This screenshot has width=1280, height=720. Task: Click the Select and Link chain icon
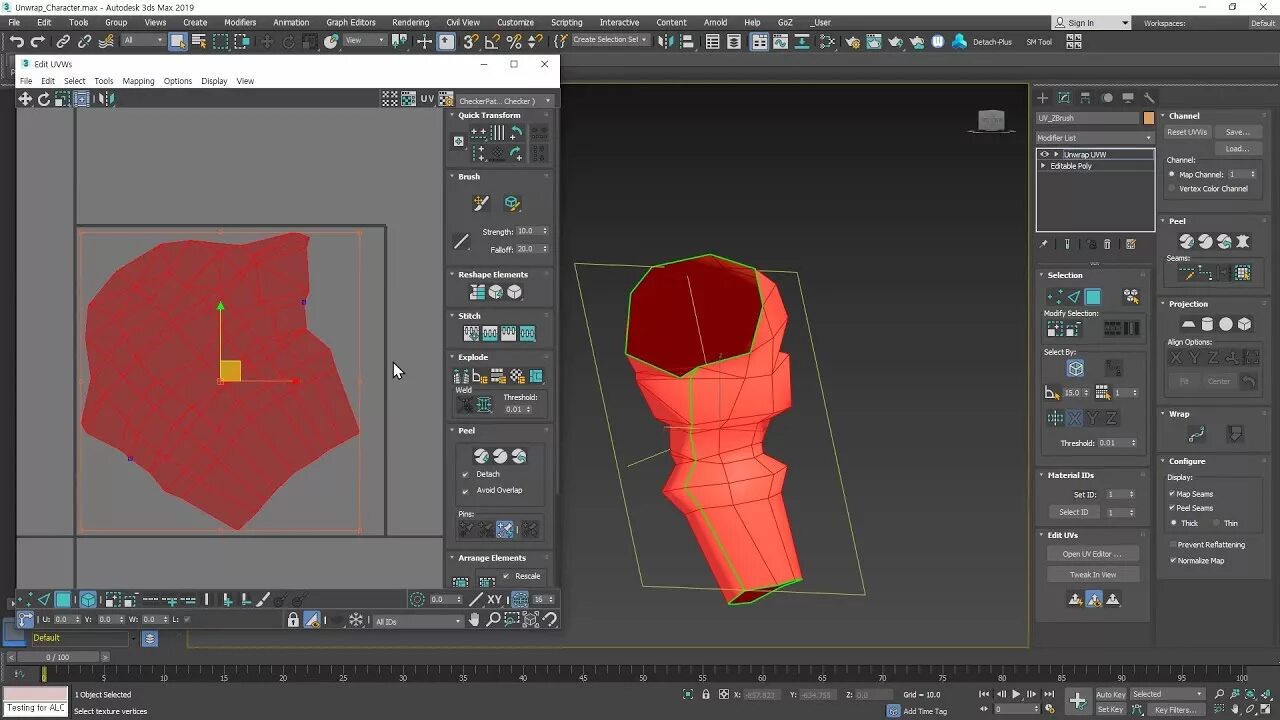pos(63,42)
